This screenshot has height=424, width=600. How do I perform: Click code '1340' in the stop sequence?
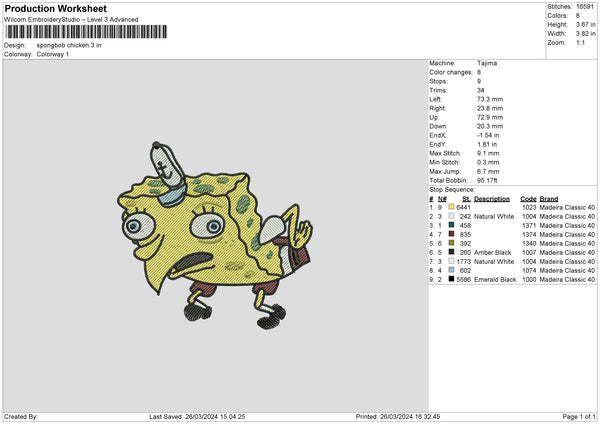pos(529,243)
